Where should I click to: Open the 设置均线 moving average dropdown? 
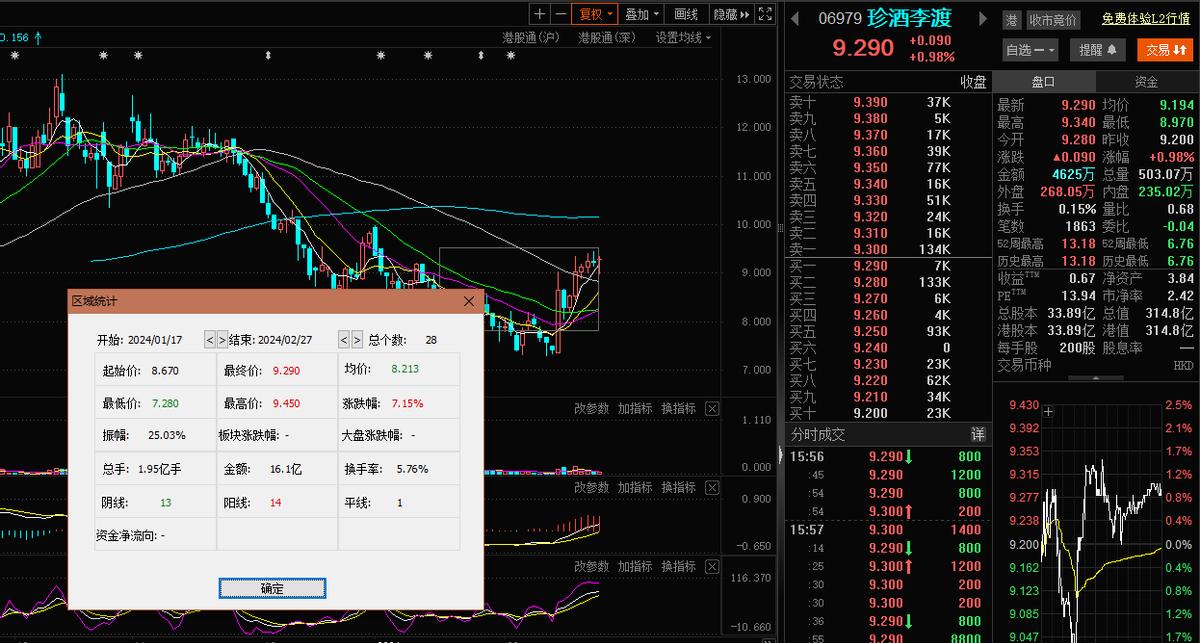click(x=683, y=38)
